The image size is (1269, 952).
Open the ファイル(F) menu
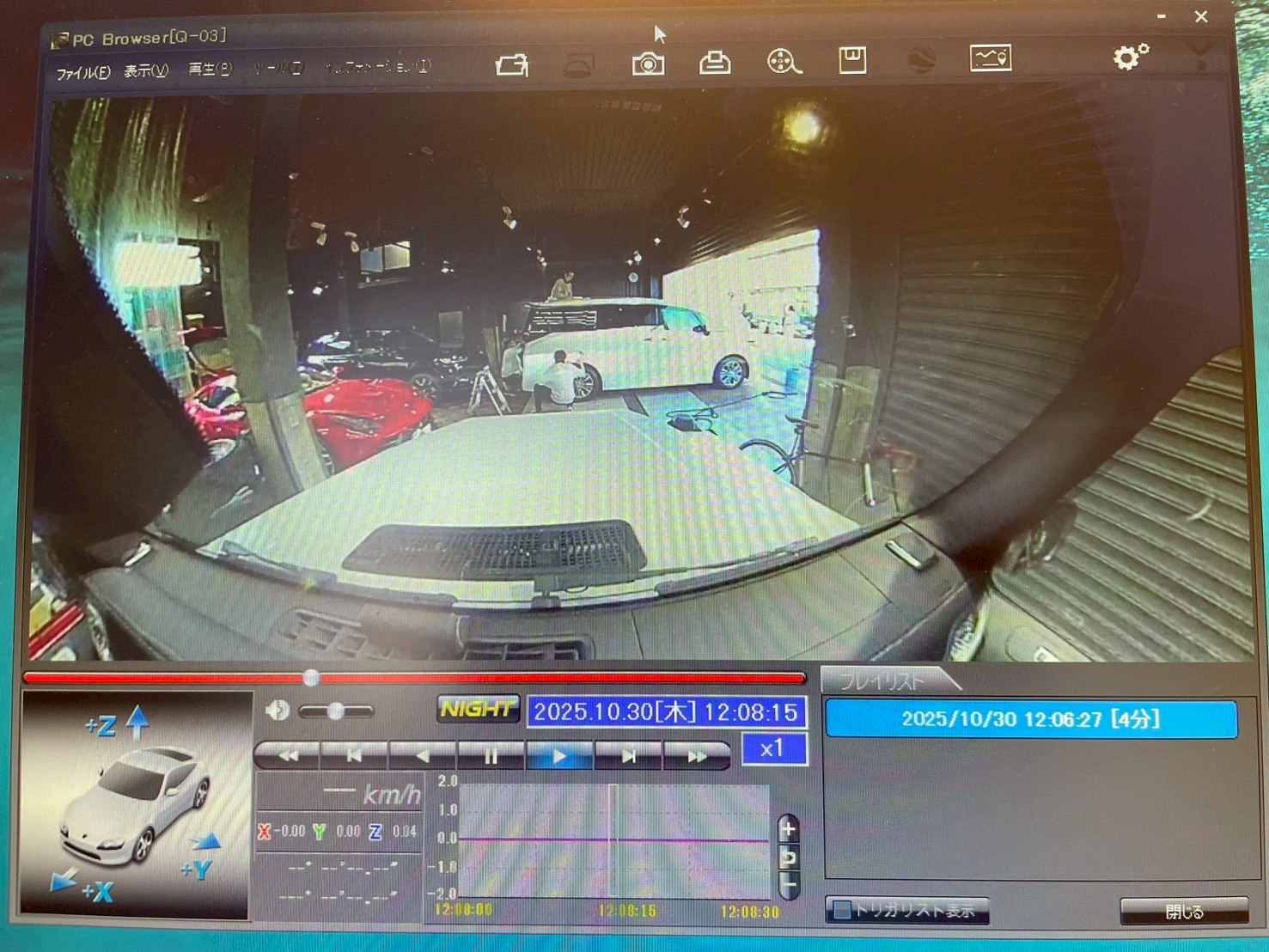tap(82, 73)
